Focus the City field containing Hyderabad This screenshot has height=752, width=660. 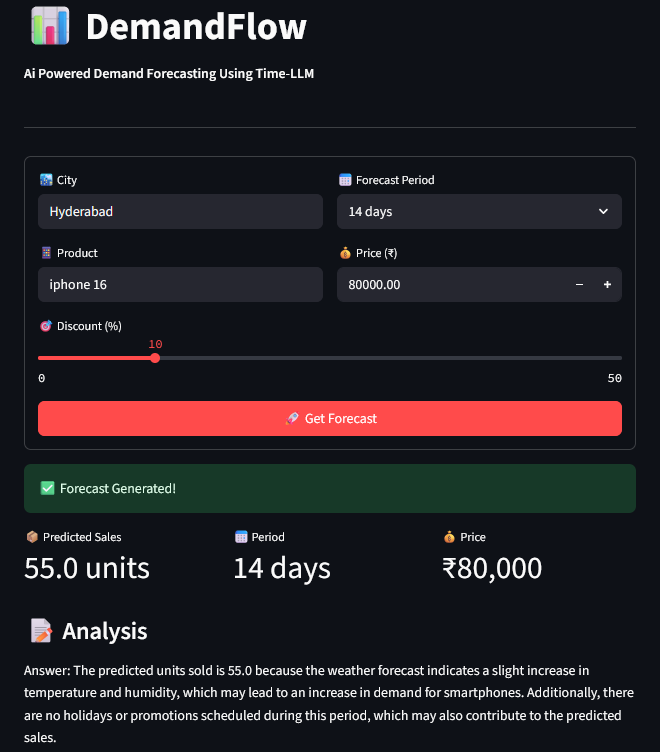pos(180,212)
